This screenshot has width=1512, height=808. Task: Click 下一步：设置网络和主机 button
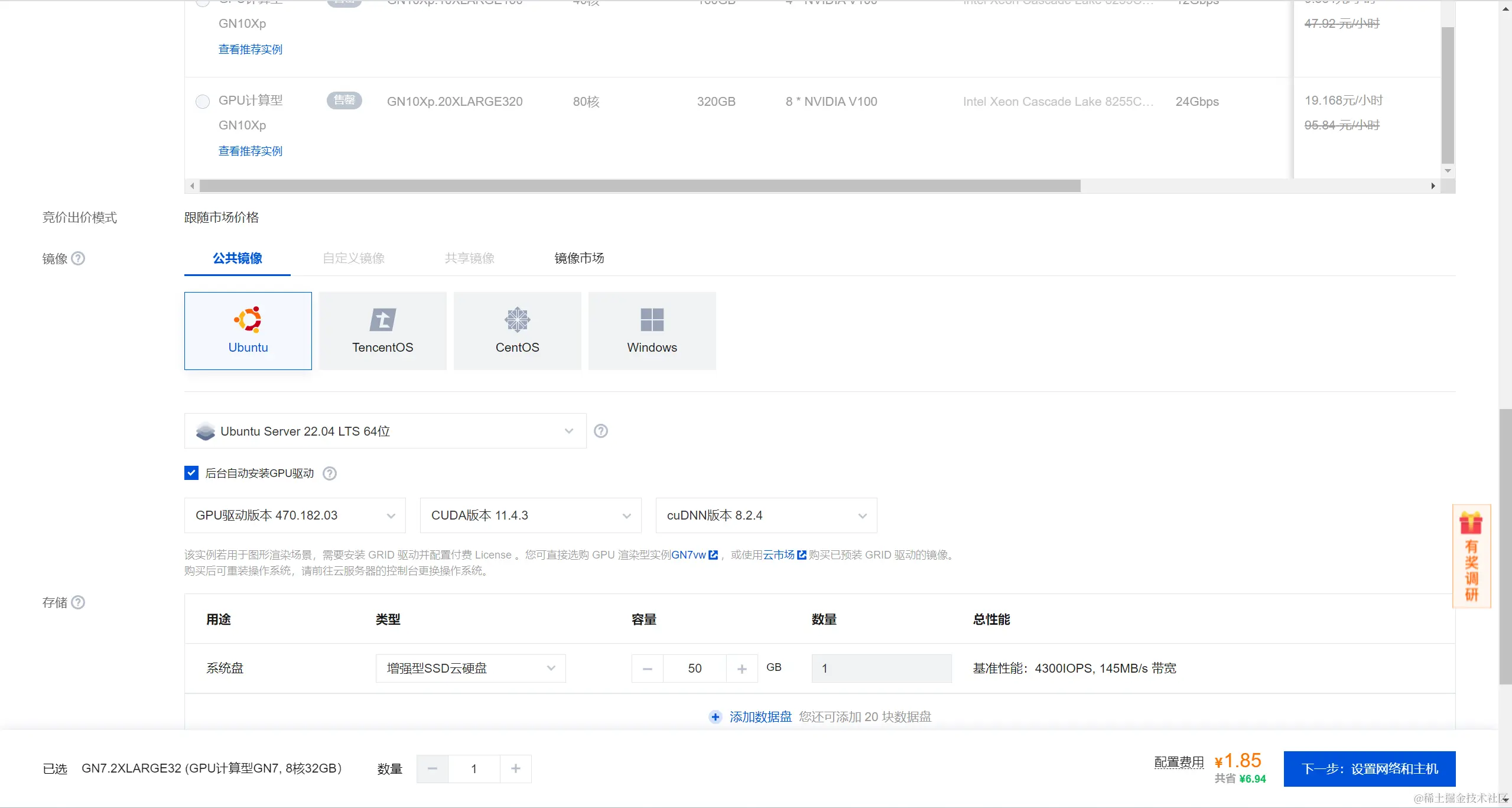(x=1369, y=768)
